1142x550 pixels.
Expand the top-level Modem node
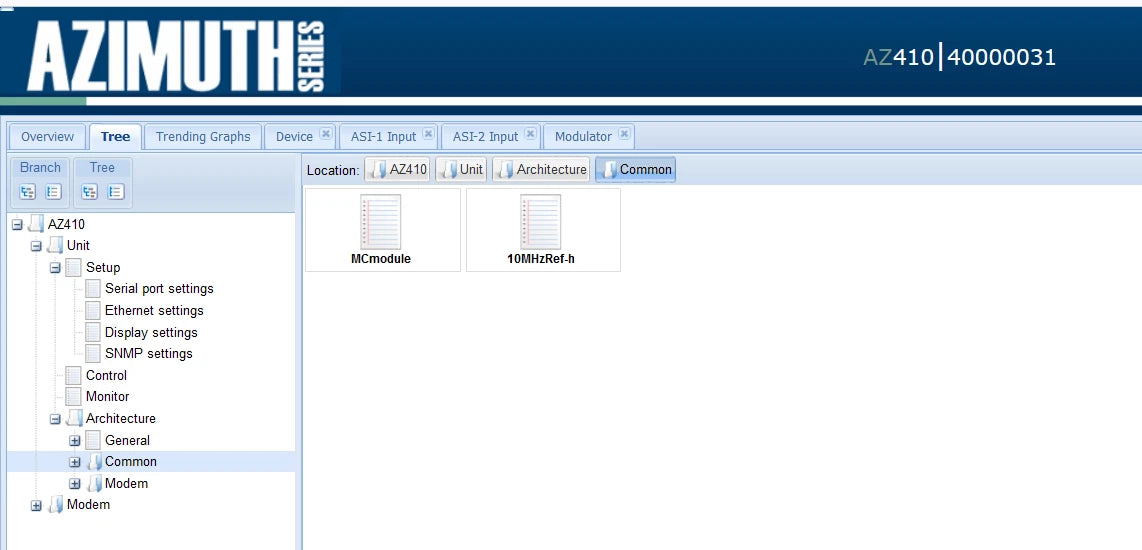pos(36,506)
